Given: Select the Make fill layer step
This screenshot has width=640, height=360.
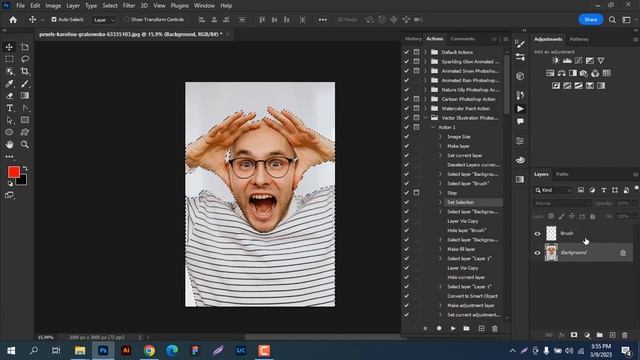Looking at the screenshot, I should [461, 249].
